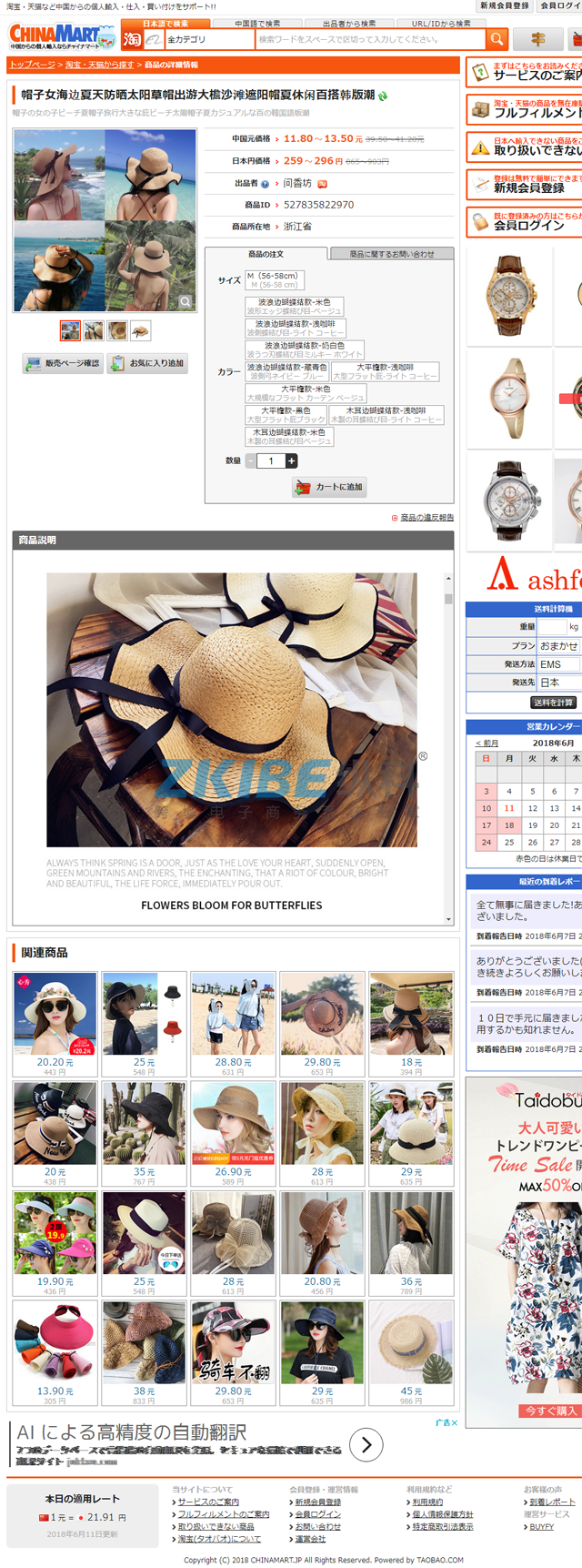Viewport: 582px width, 1568px height.
Task: Click the signpost icon button right of search
Action: click(537, 39)
